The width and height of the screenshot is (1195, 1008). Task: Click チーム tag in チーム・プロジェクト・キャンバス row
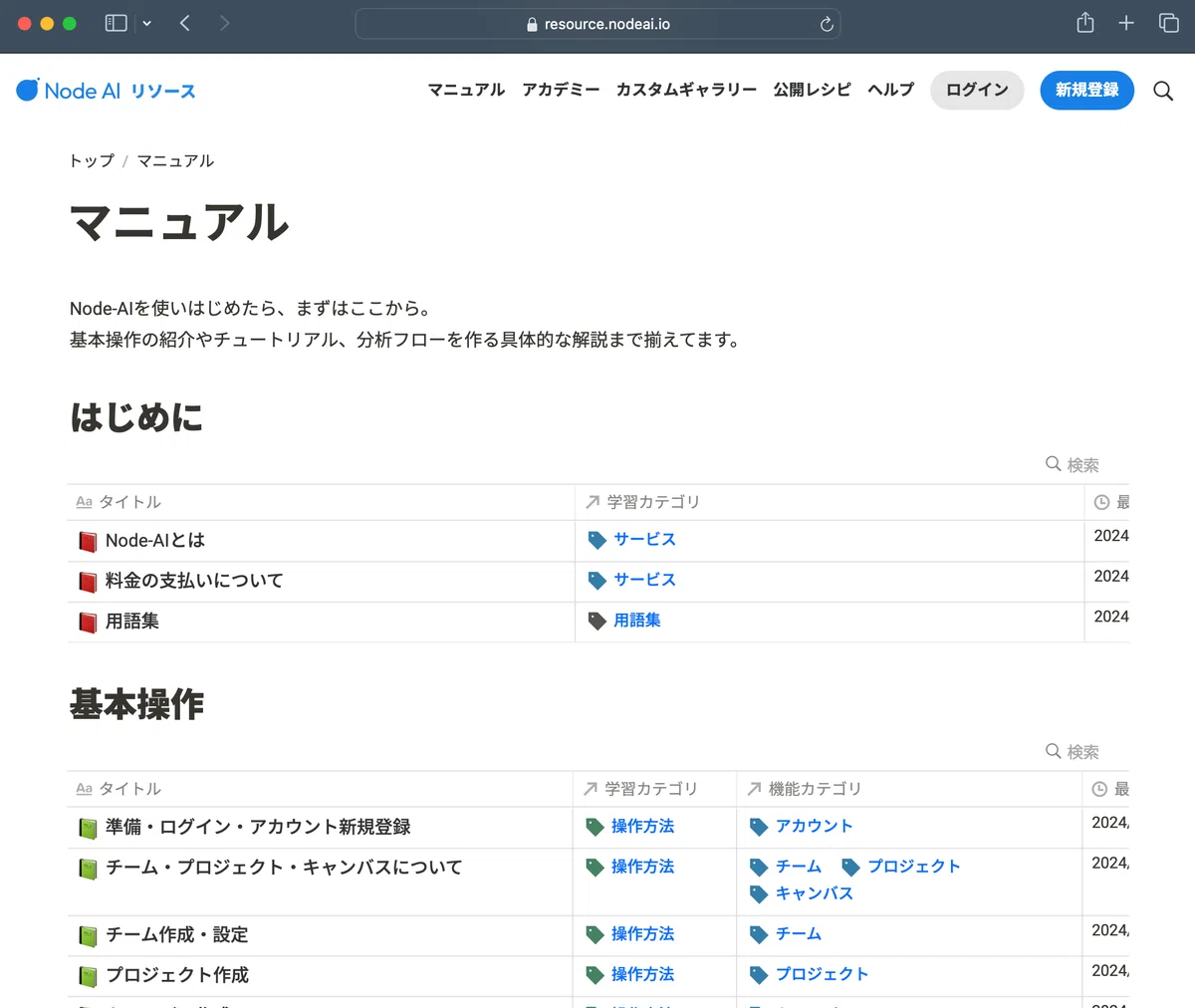[799, 867]
